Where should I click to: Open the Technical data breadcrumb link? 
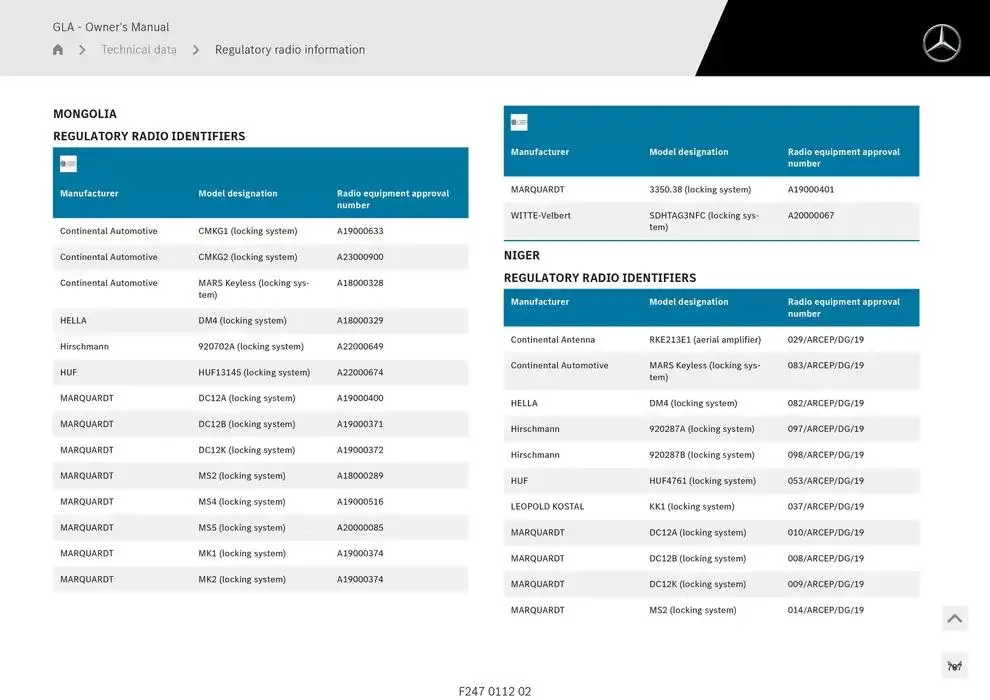(139, 50)
